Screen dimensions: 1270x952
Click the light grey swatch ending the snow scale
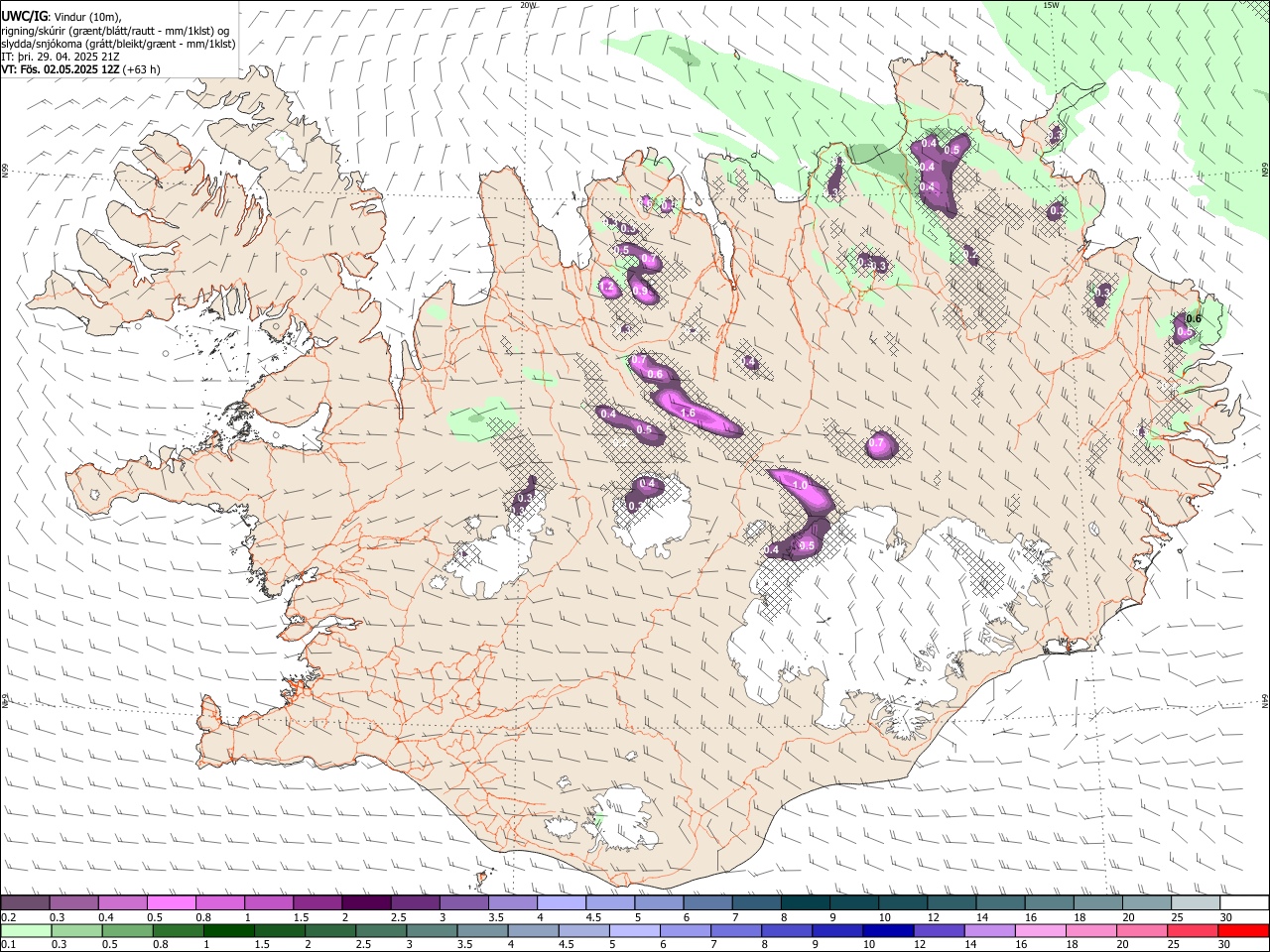[1196, 902]
